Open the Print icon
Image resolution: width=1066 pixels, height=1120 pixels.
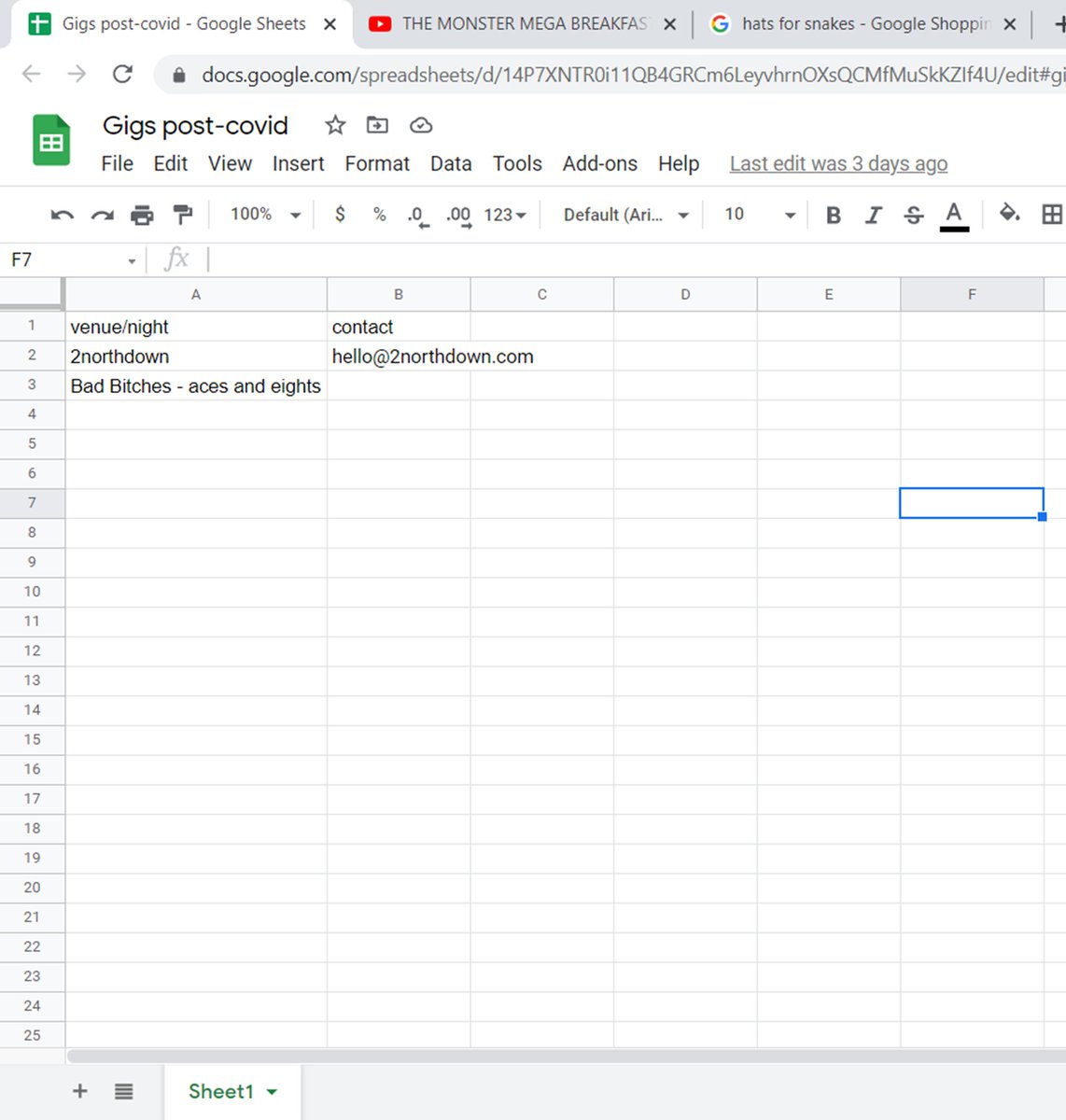point(142,214)
